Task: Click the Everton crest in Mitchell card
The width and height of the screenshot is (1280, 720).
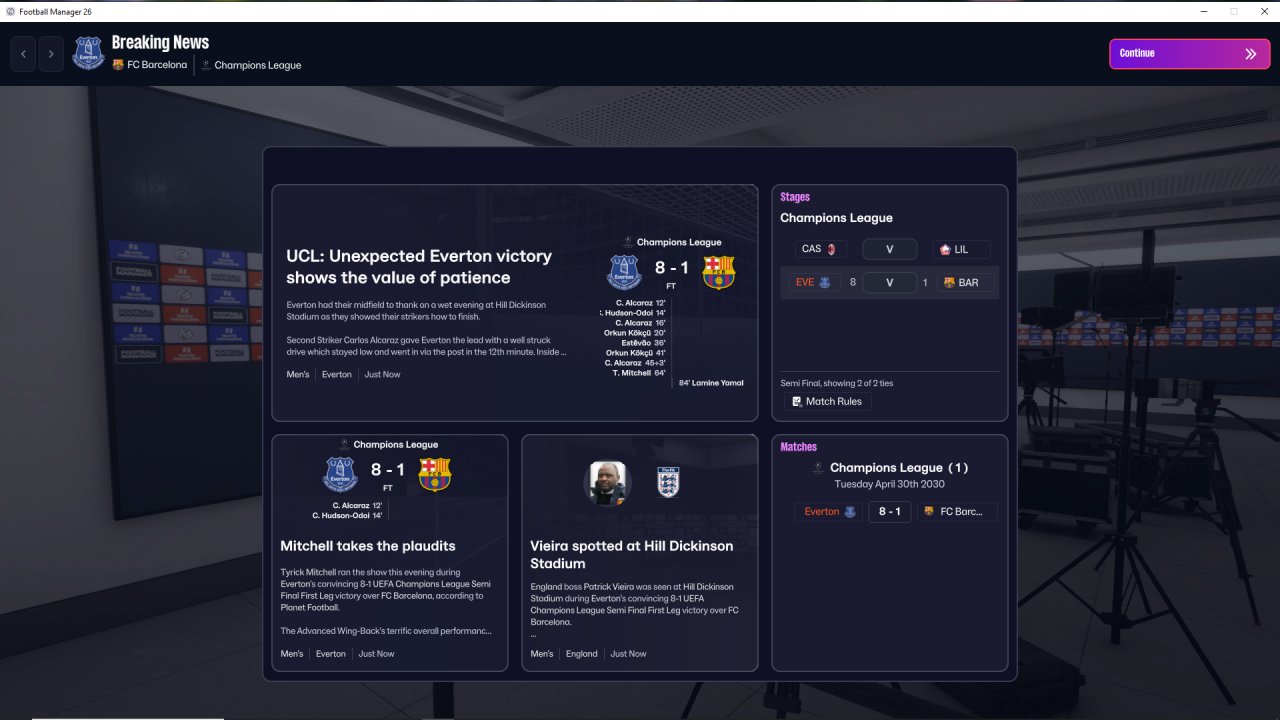Action: click(x=340, y=474)
